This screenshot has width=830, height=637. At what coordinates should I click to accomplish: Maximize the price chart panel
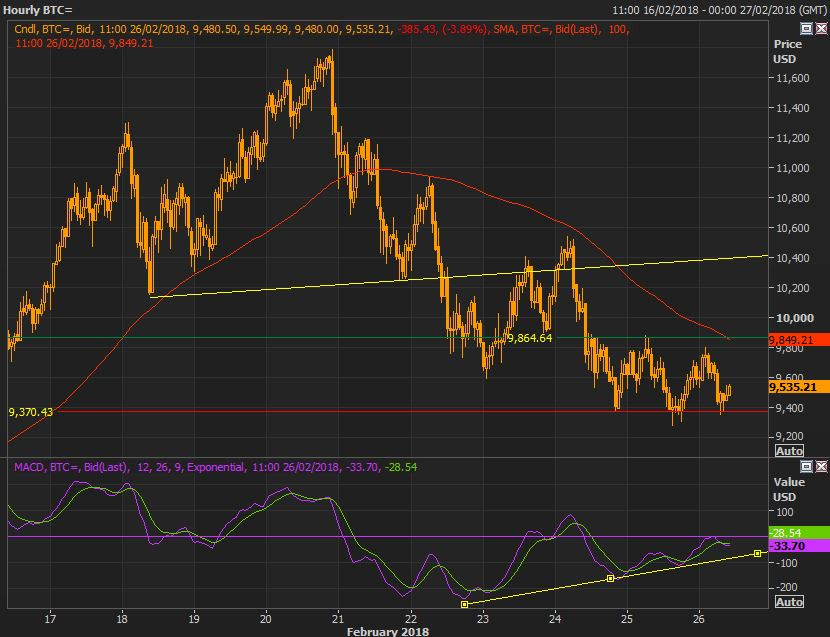(806, 29)
